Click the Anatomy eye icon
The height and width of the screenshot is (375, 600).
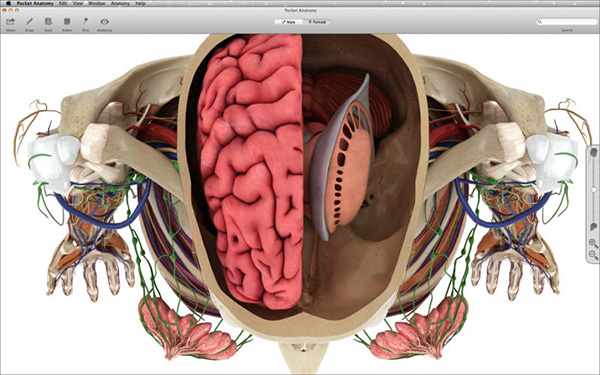104,22
